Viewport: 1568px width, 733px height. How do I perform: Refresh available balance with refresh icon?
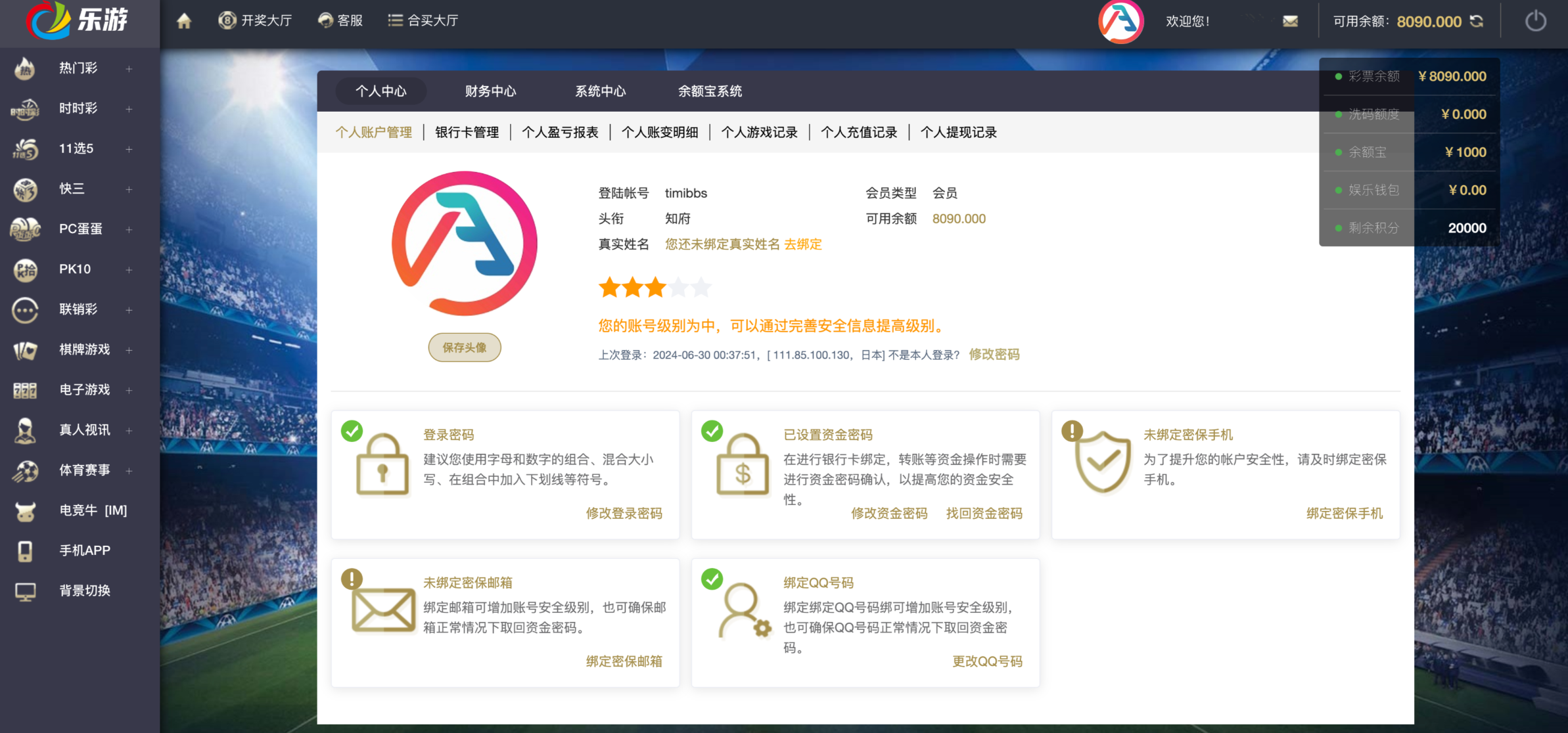coord(1477,21)
